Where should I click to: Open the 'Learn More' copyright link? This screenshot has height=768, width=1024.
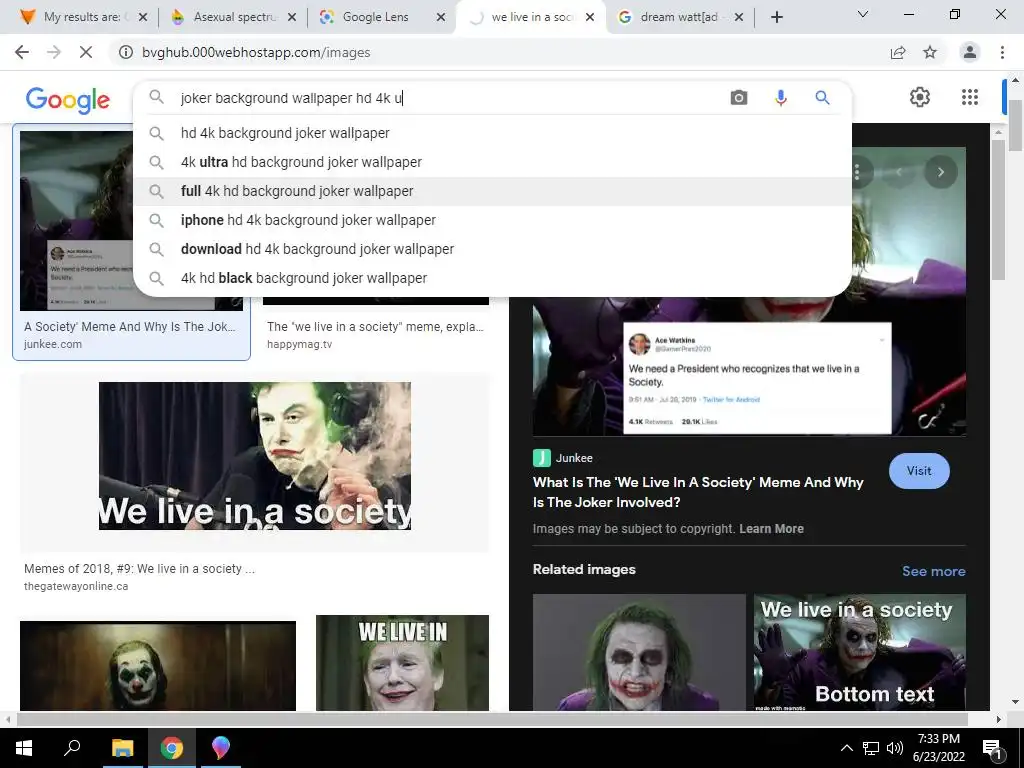(x=771, y=529)
